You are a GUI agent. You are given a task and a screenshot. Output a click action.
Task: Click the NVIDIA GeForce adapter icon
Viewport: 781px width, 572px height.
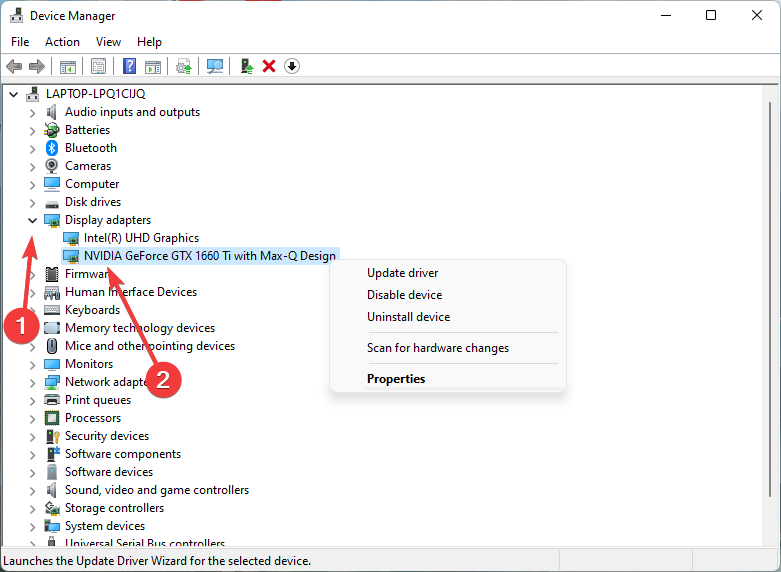[71, 256]
